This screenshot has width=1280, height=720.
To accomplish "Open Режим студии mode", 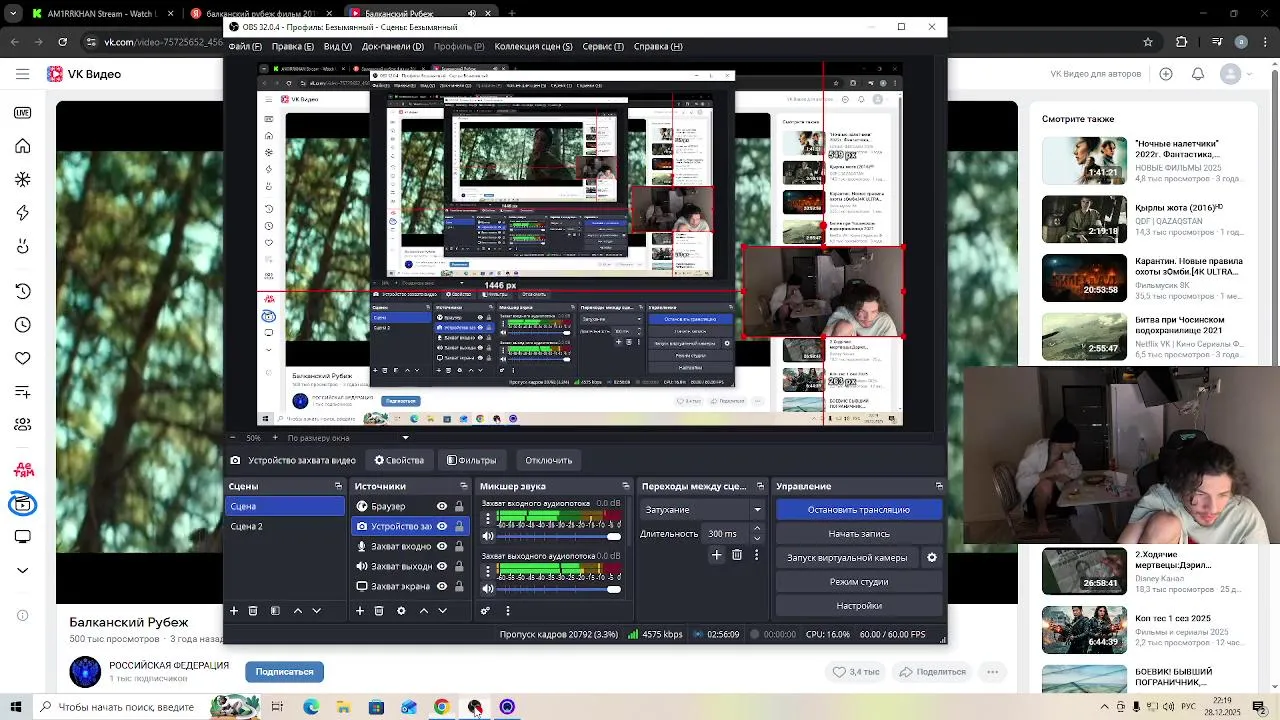I will [x=859, y=582].
